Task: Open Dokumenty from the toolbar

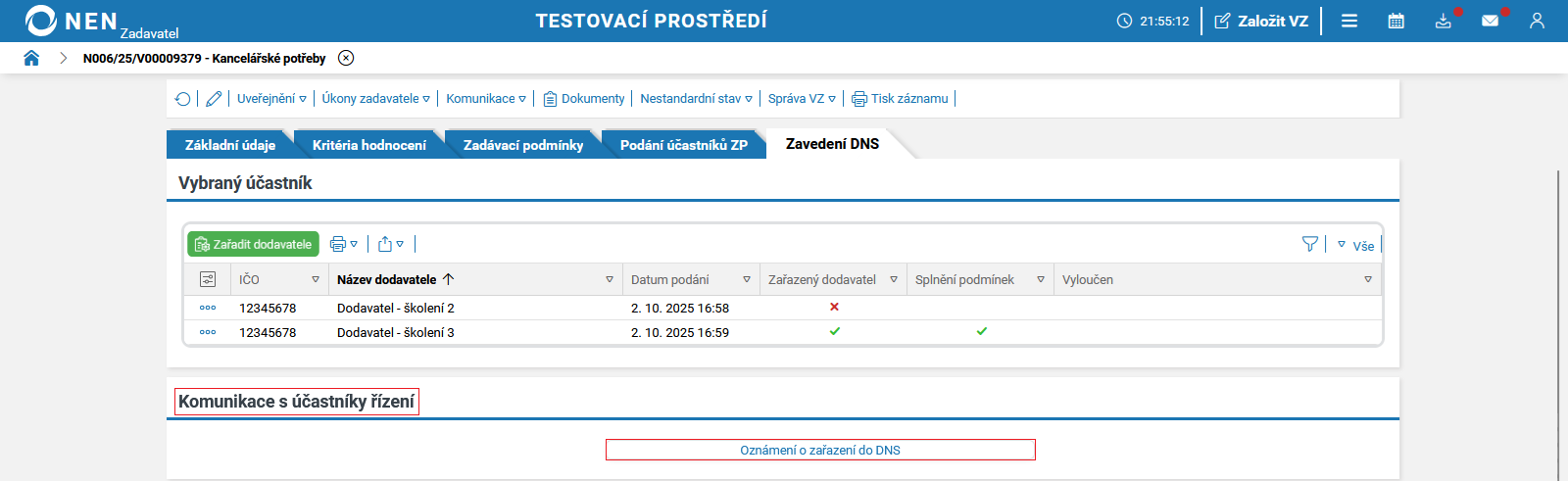Action: coord(584,99)
